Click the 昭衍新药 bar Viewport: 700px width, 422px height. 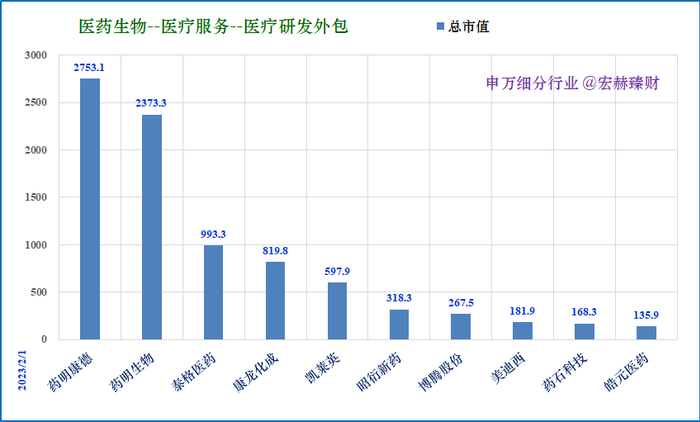399,324
